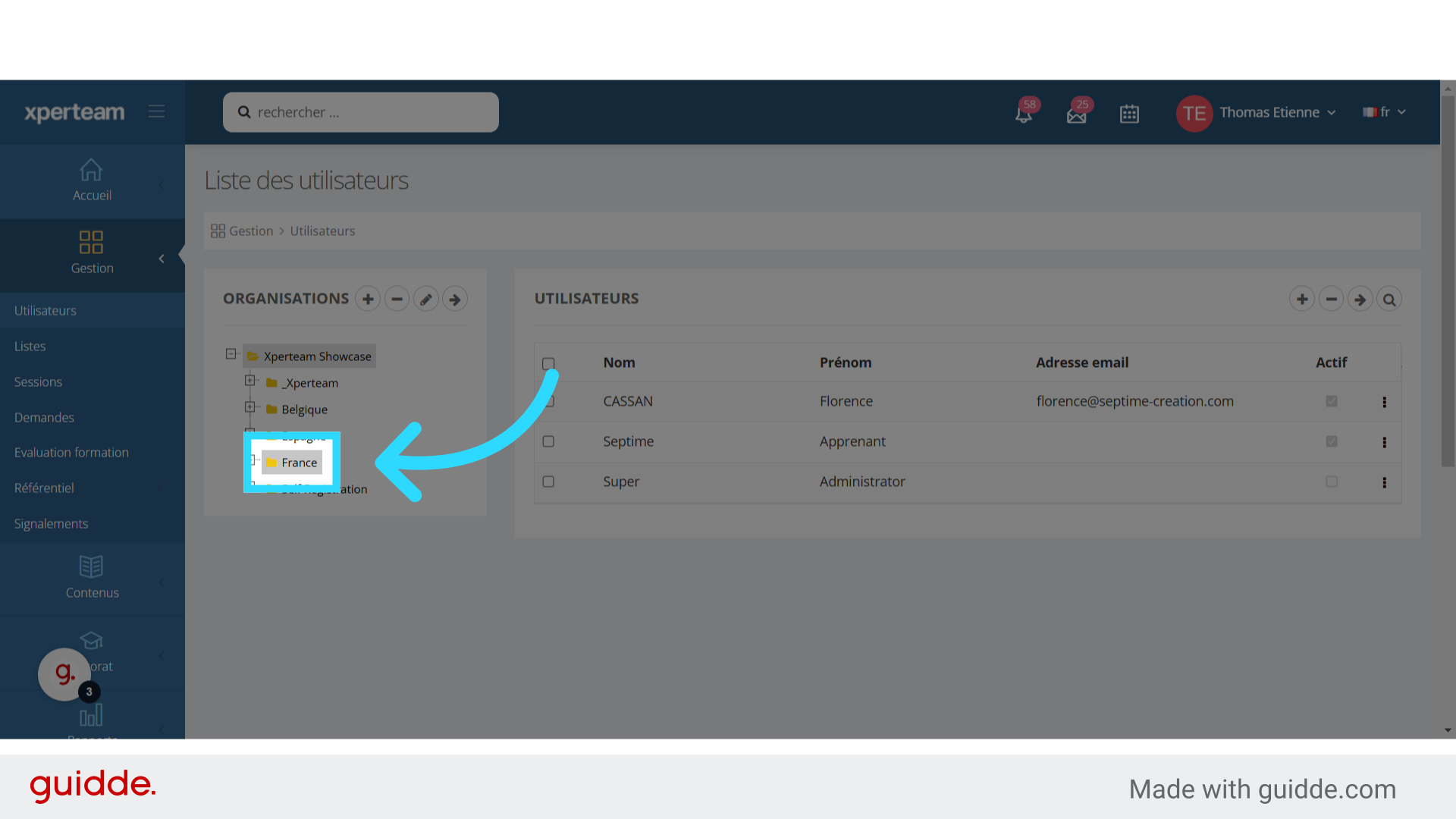Open the Sessions sidebar menu item
The image size is (1456, 819).
tap(38, 381)
